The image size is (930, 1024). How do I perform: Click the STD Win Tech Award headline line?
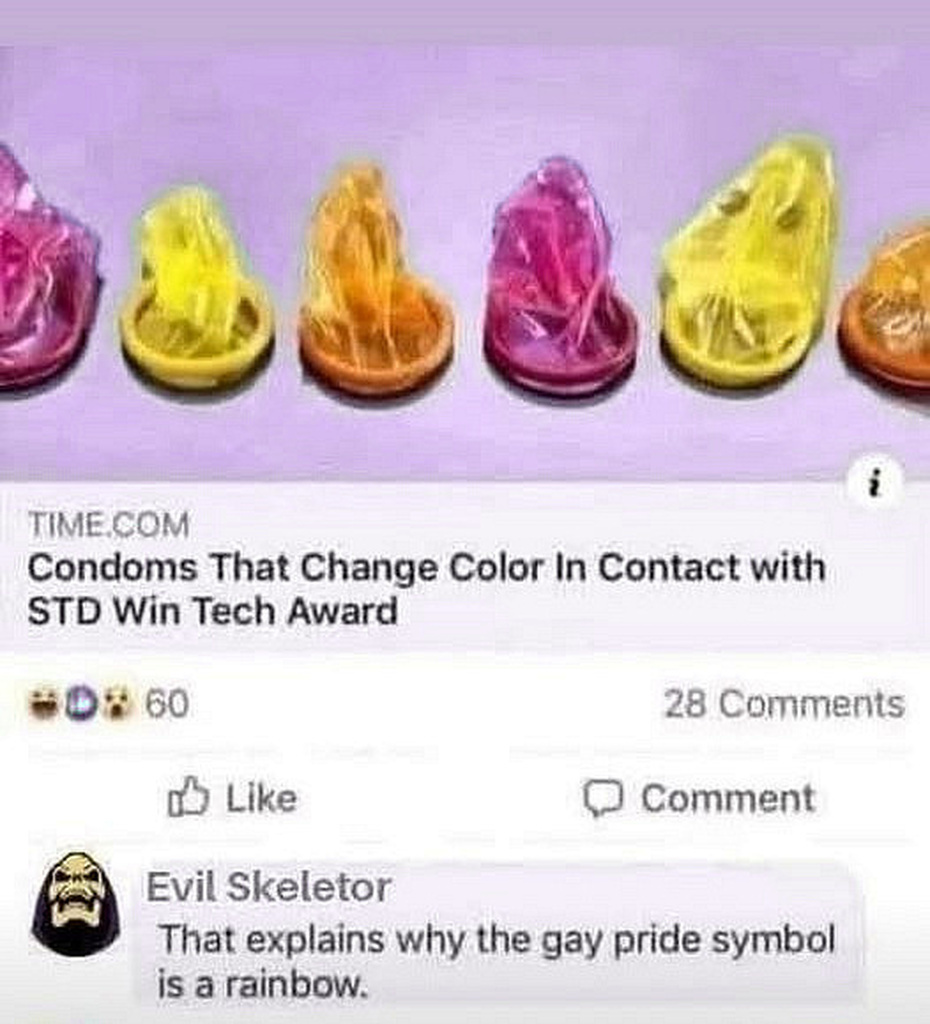click(212, 611)
